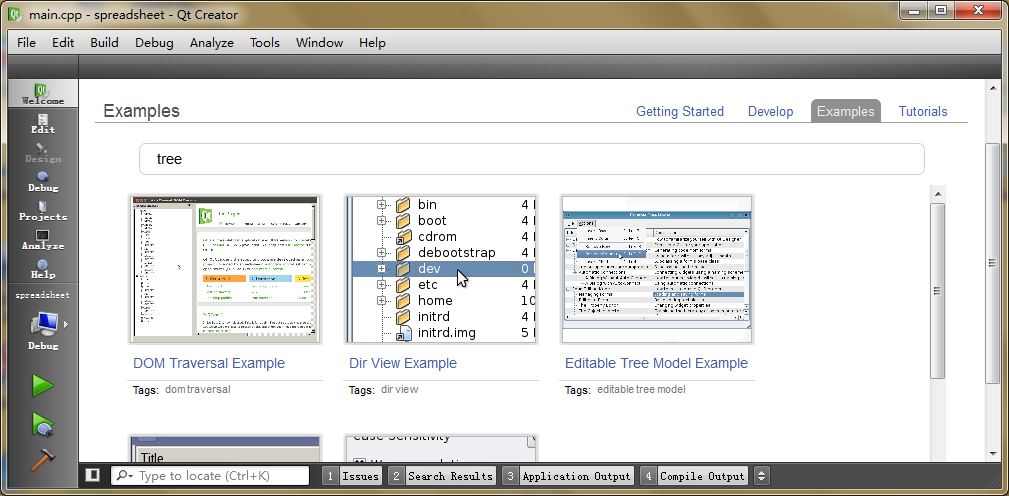Open the output panes selector arrows
The height and width of the screenshot is (496, 1009).
761,476
